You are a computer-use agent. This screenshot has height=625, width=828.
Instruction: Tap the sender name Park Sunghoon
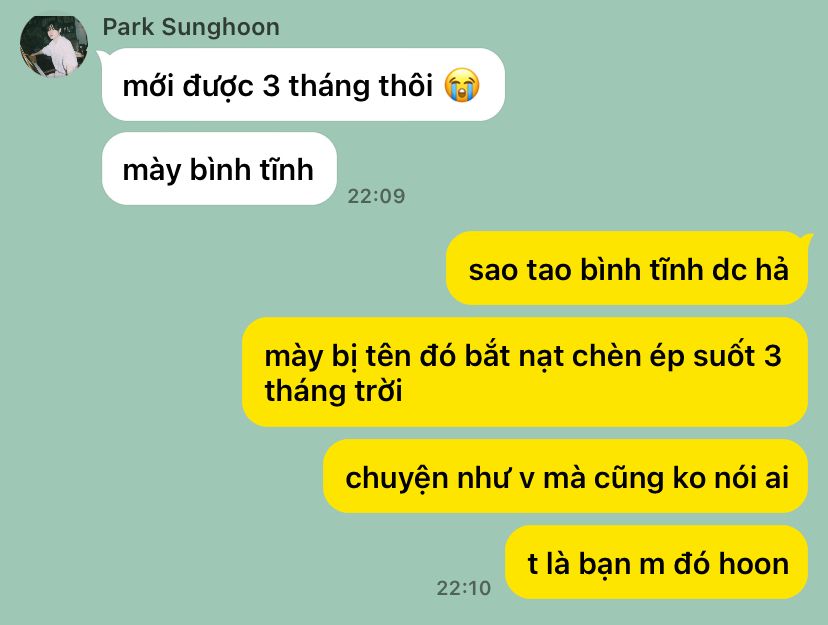(191, 27)
